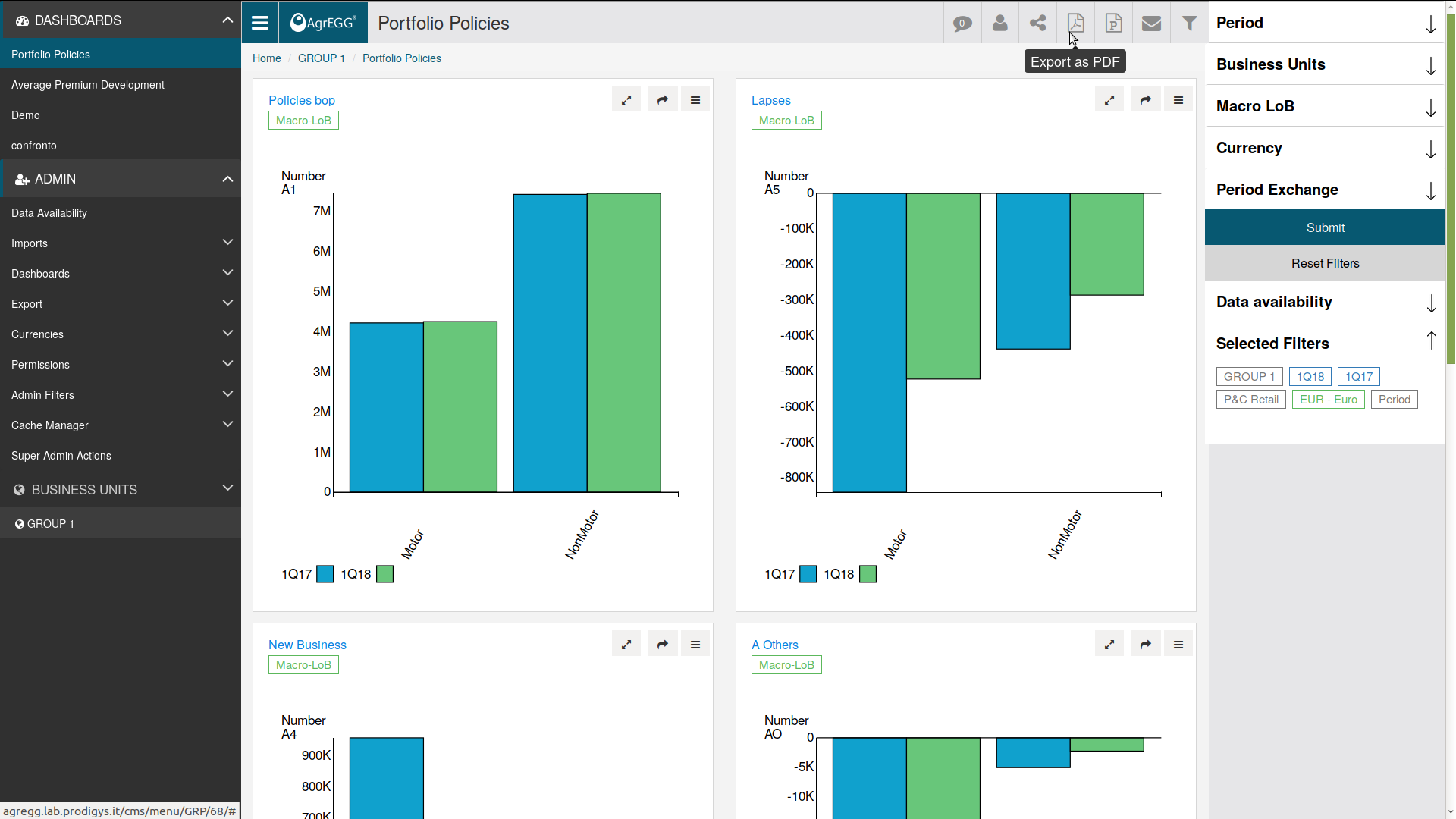Collapse the ADMIN sidebar section
Screen dimensions: 1456x819
(x=227, y=179)
